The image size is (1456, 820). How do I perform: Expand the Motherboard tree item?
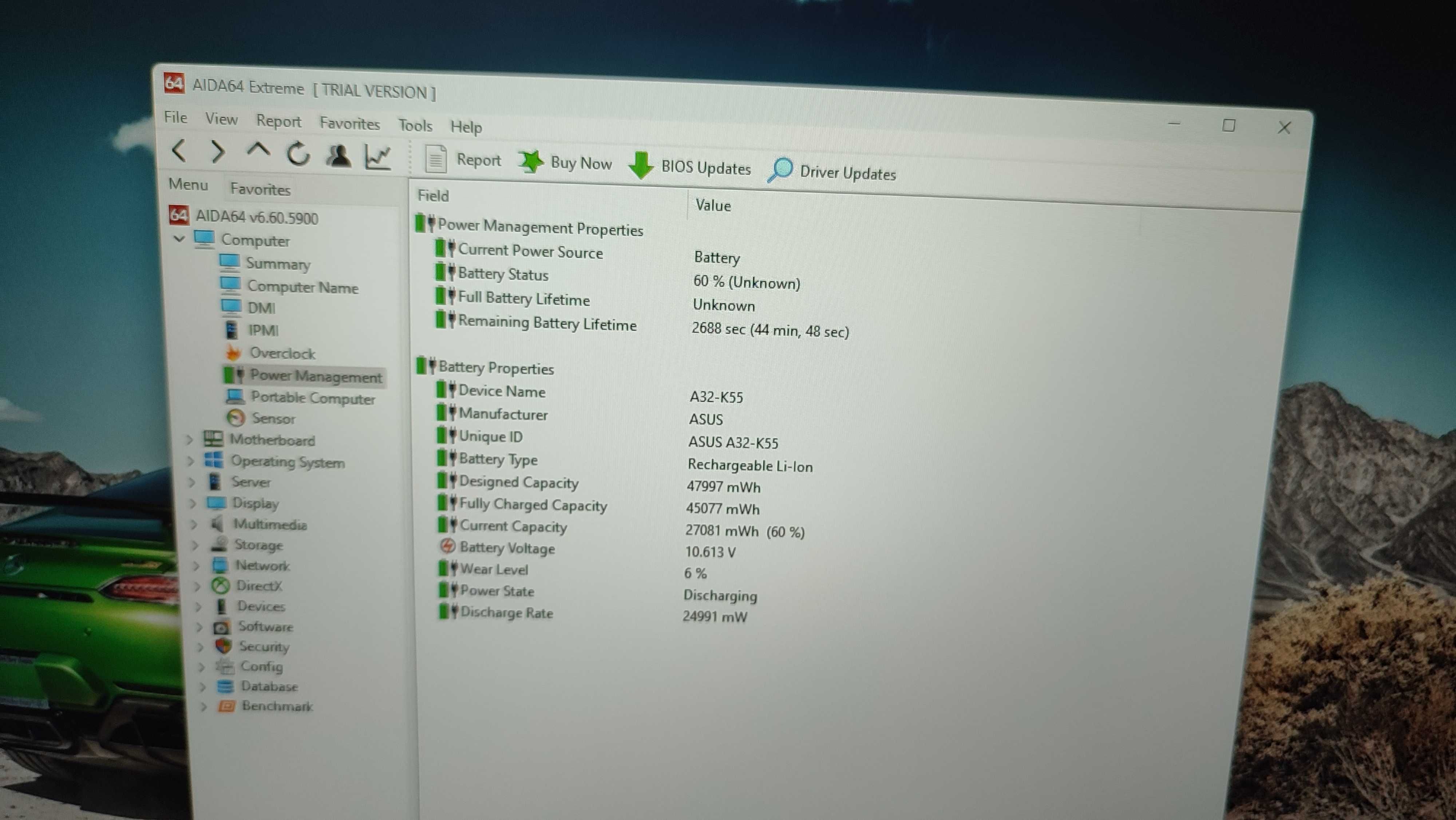[193, 440]
